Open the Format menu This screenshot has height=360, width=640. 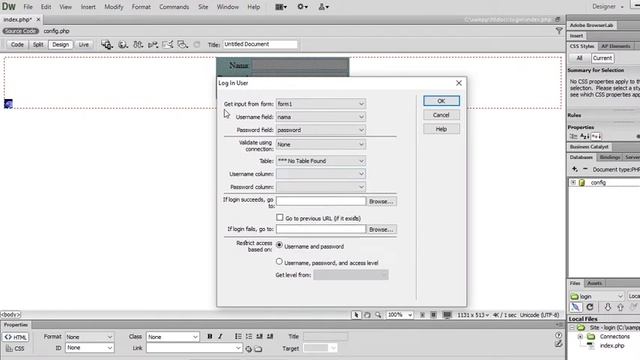coord(141,7)
